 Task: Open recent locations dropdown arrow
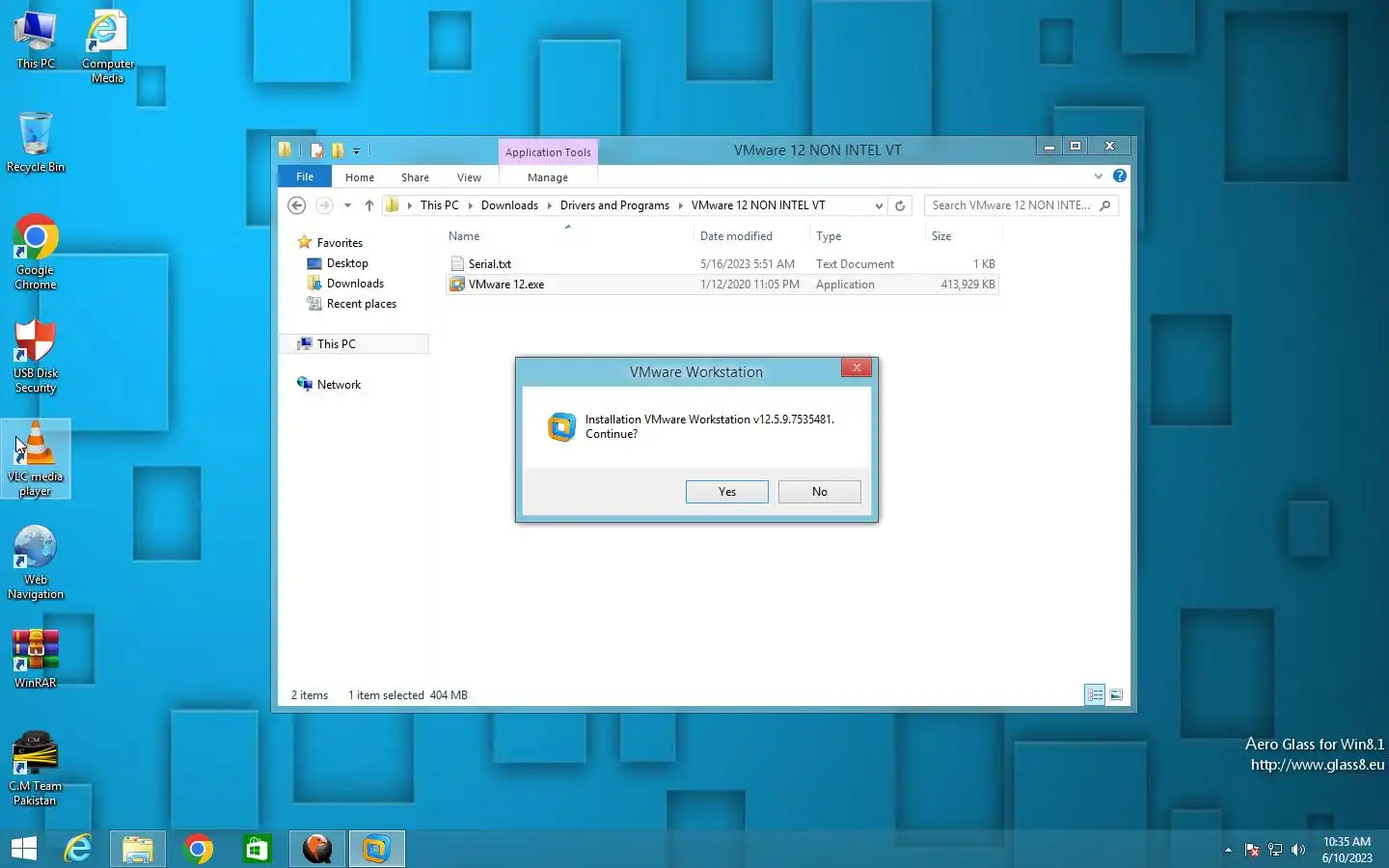click(347, 205)
